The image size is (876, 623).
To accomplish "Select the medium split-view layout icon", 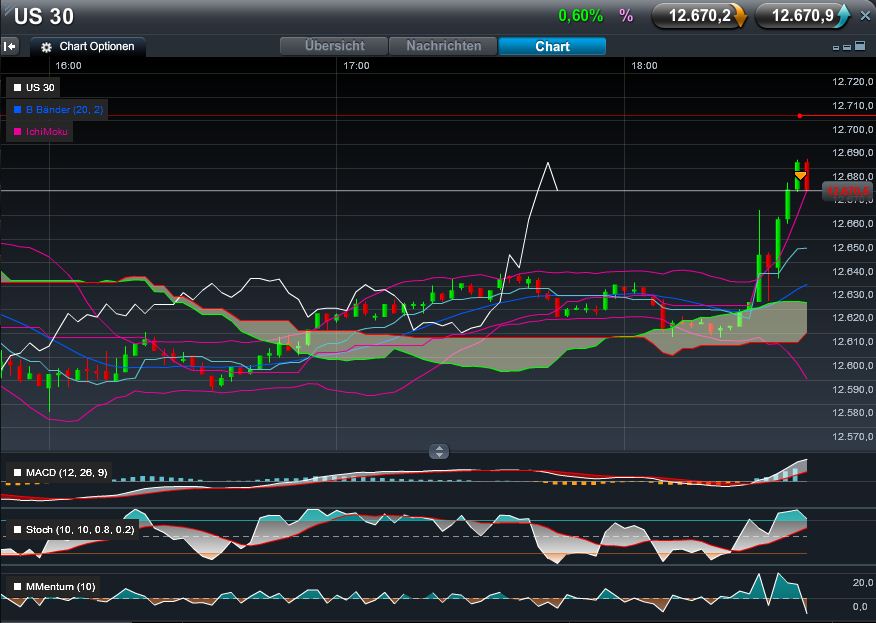I will [847, 46].
